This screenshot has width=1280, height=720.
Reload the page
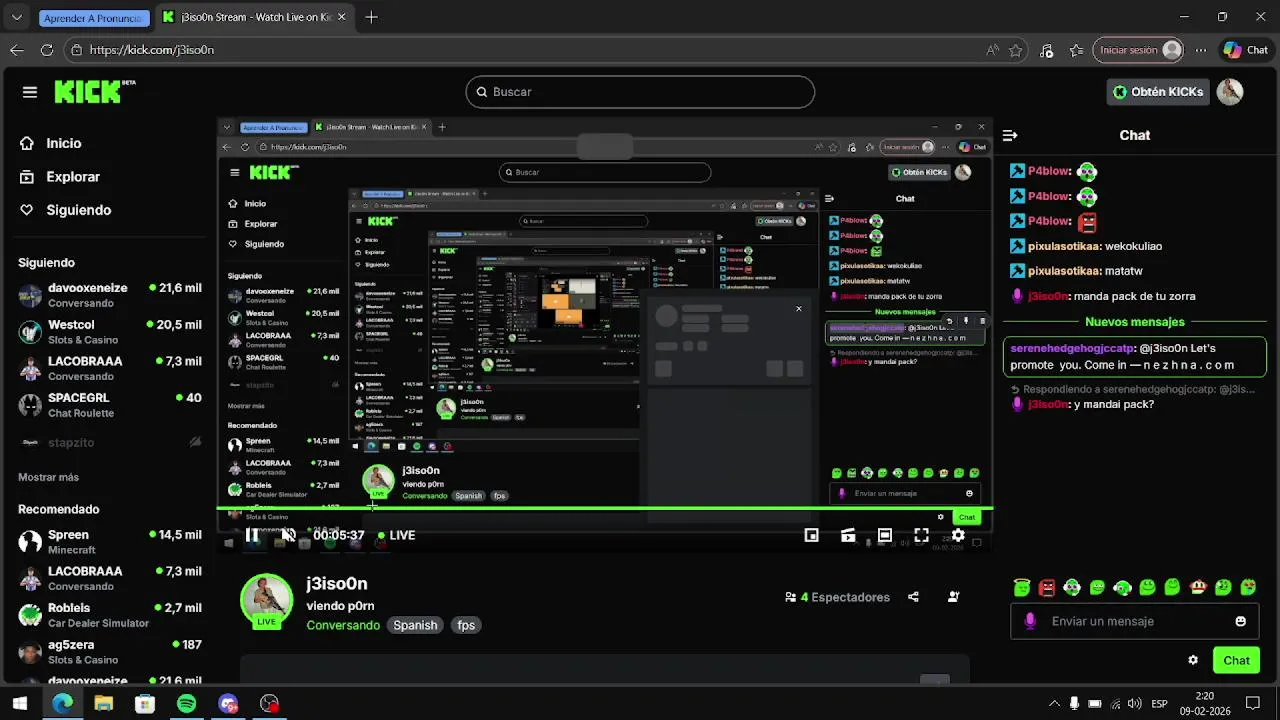point(46,50)
